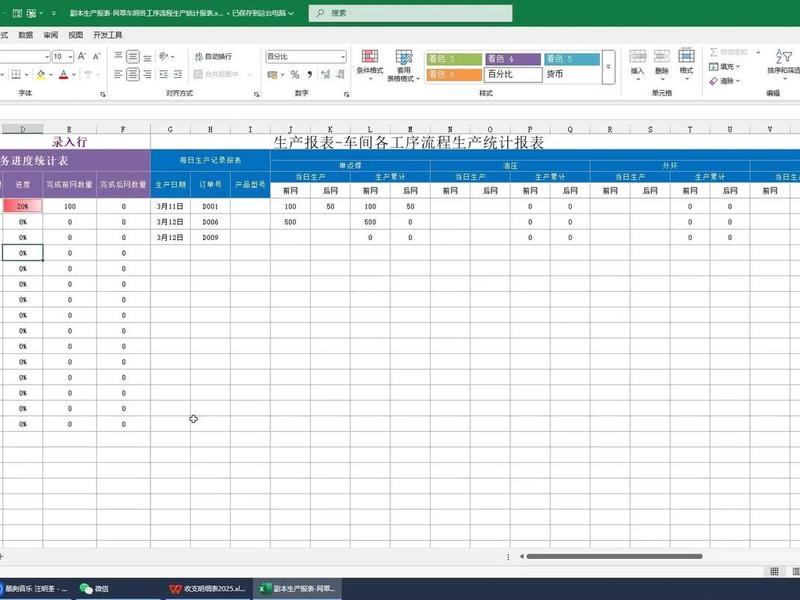Viewport: 800px width, 600px height.
Task: Apply the green 着色 3 cell style
Action: (454, 59)
